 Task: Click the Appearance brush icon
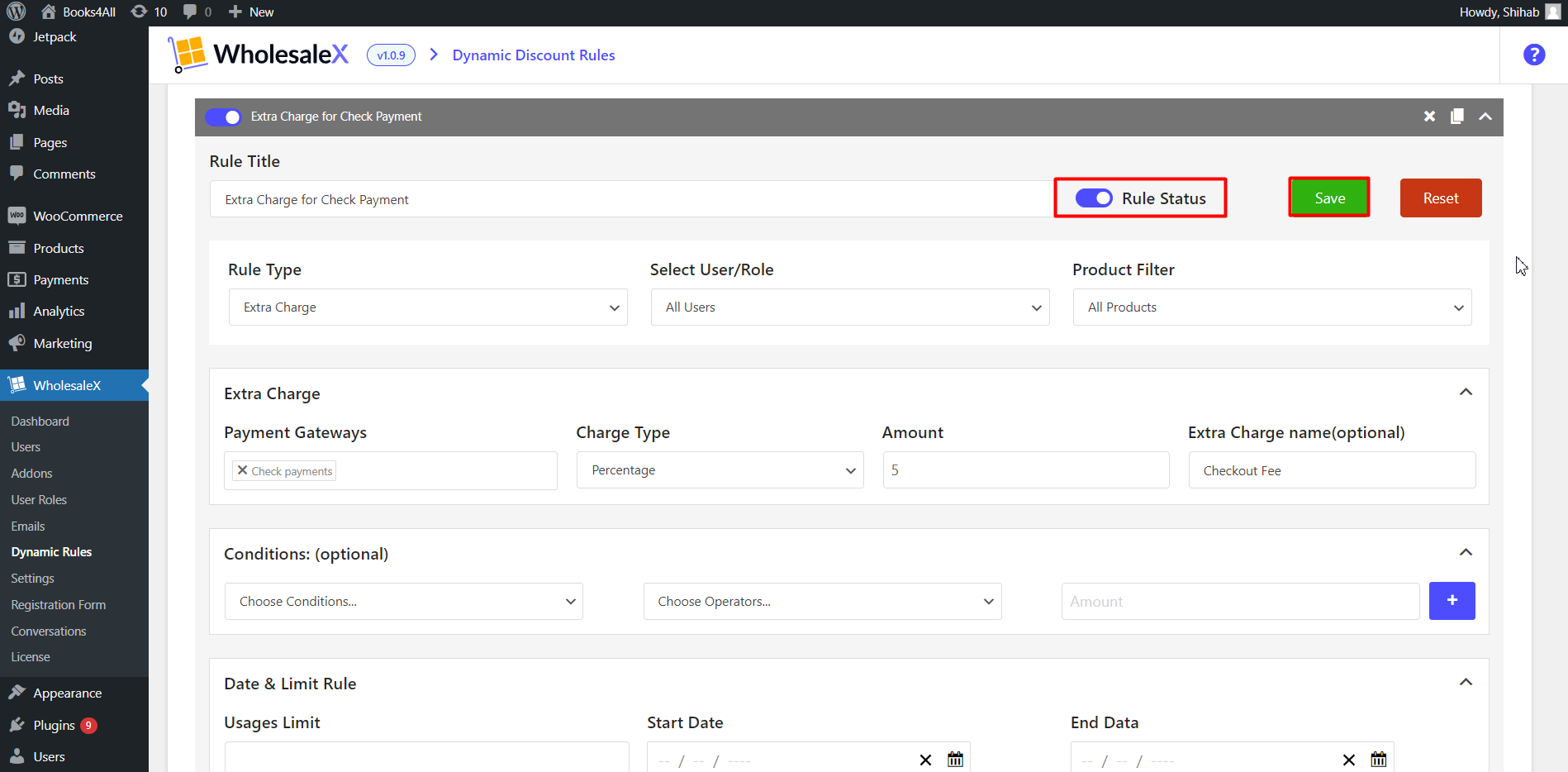tap(17, 693)
